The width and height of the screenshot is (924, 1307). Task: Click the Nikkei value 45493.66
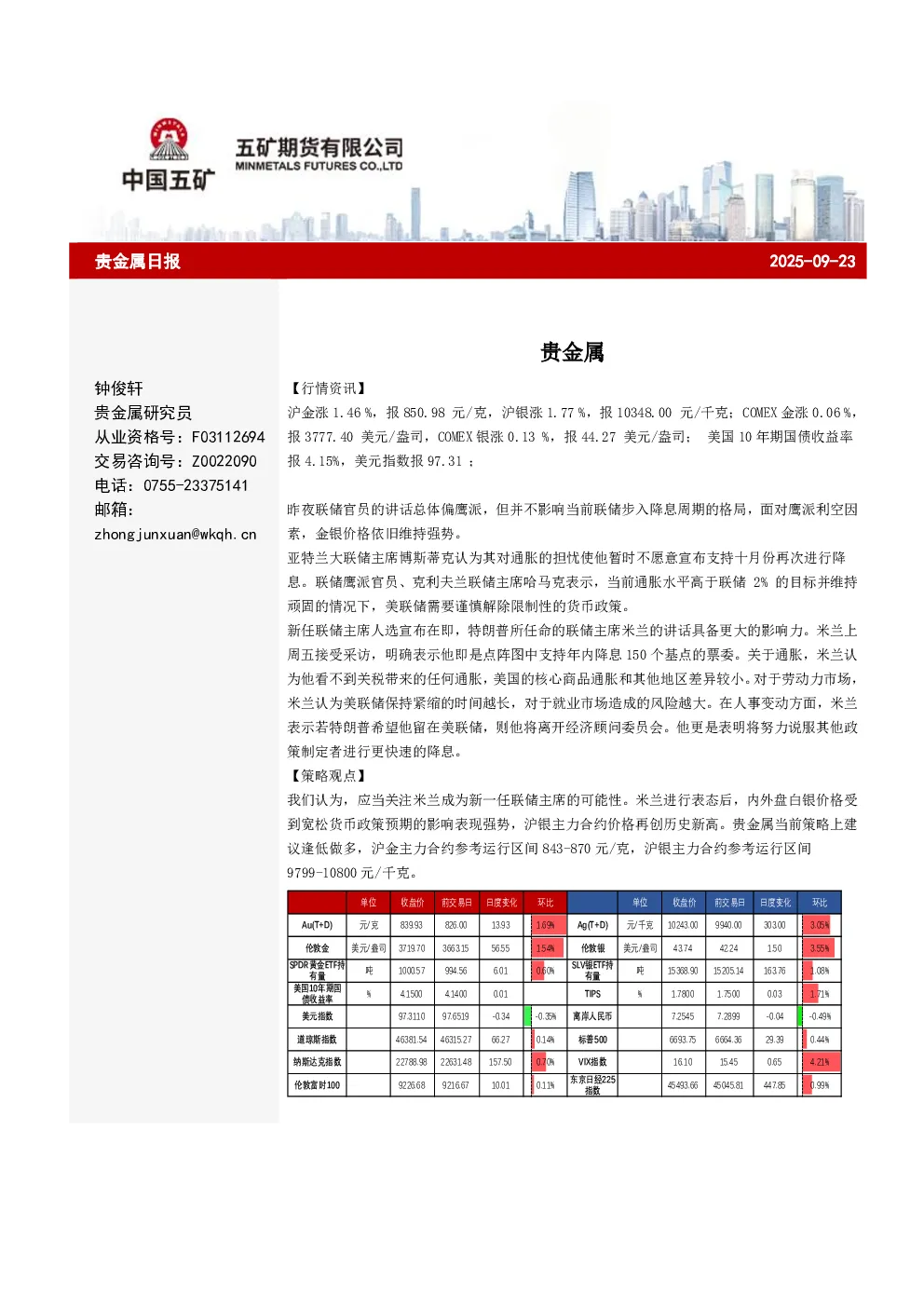point(683,1085)
